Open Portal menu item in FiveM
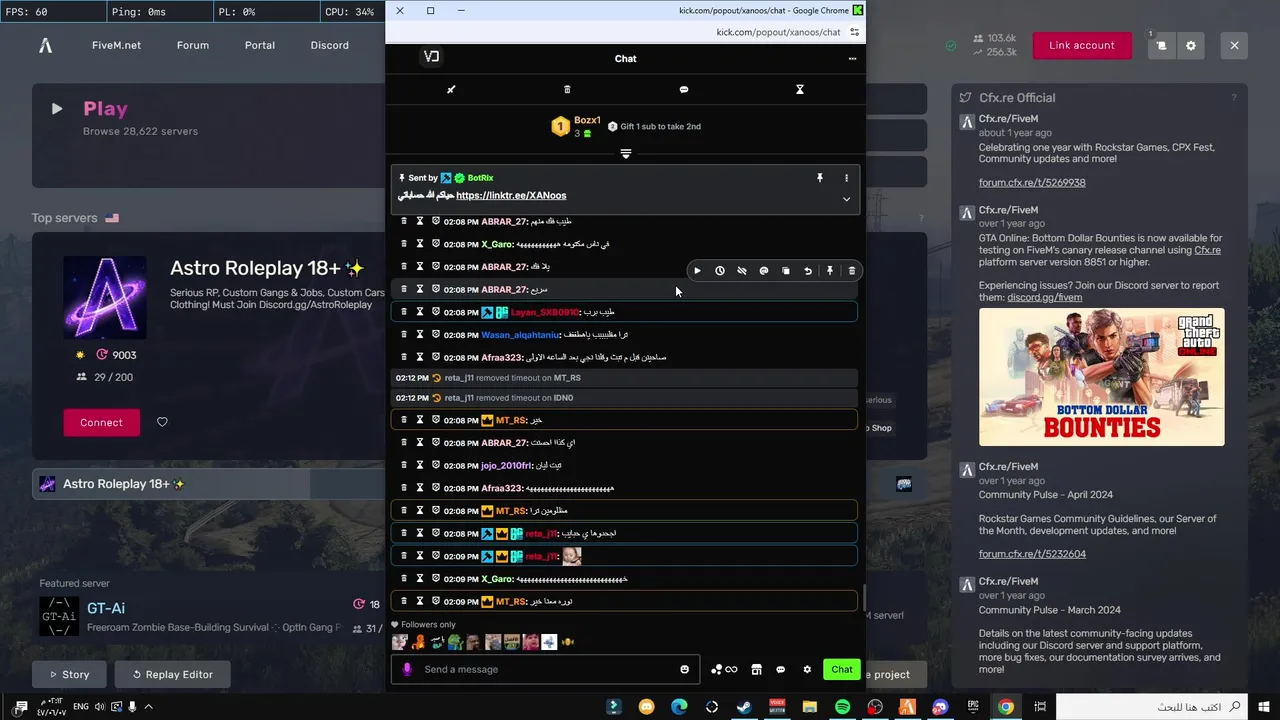Image resolution: width=1280 pixels, height=720 pixels. pos(260,45)
